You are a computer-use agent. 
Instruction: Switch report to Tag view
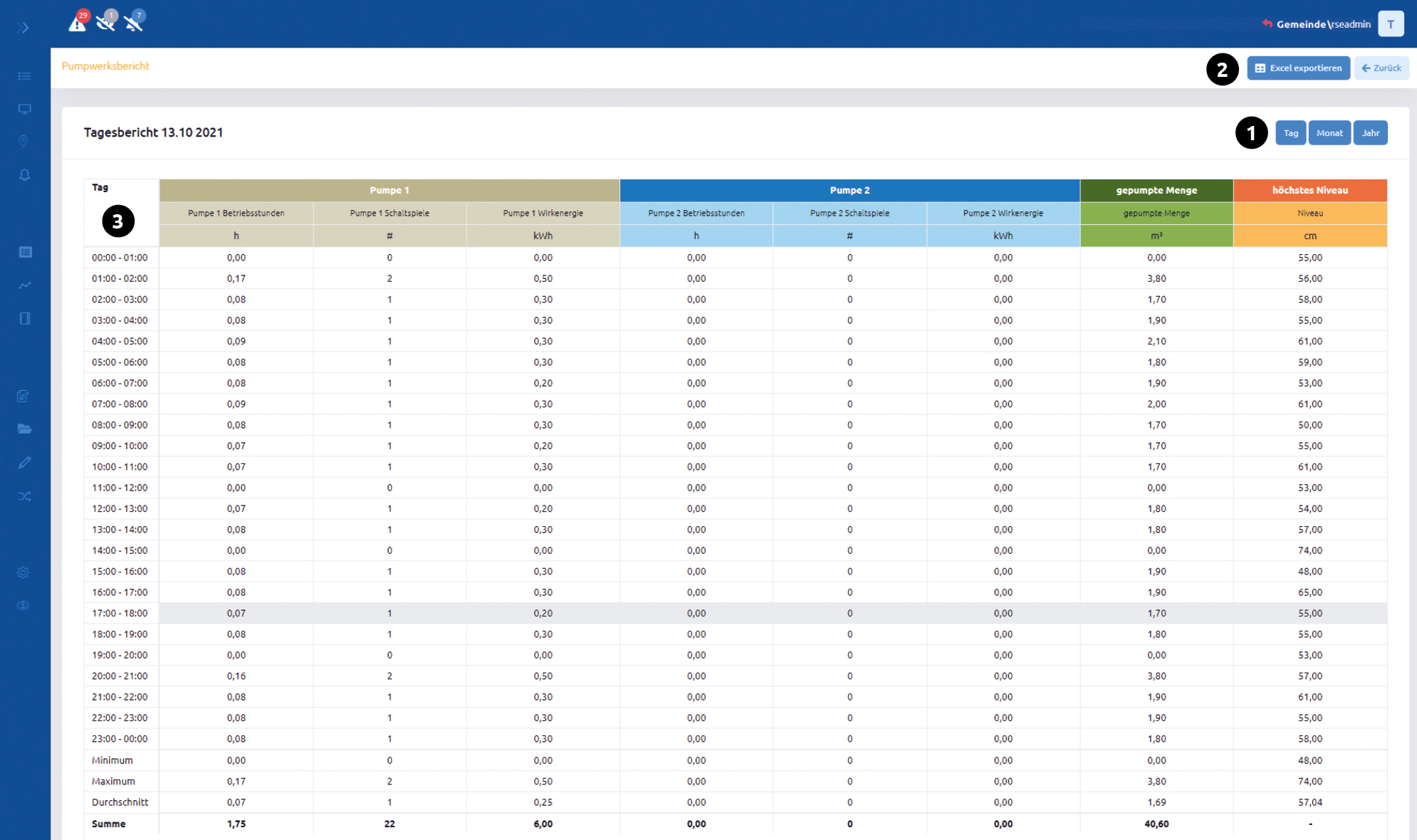1290,133
